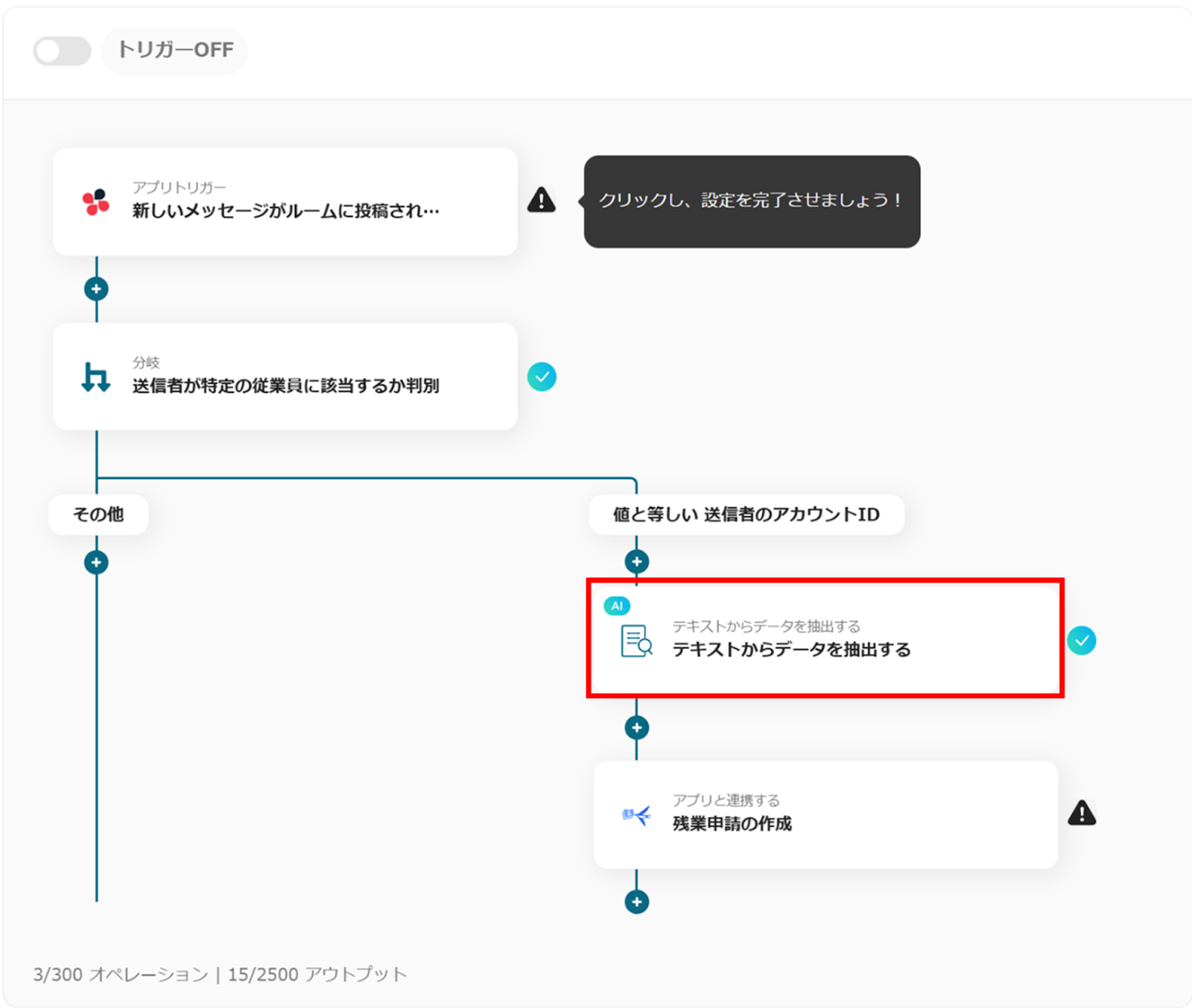The image size is (1192, 1008).
Task: Click the AI badge on extraction step
Action: (617, 606)
